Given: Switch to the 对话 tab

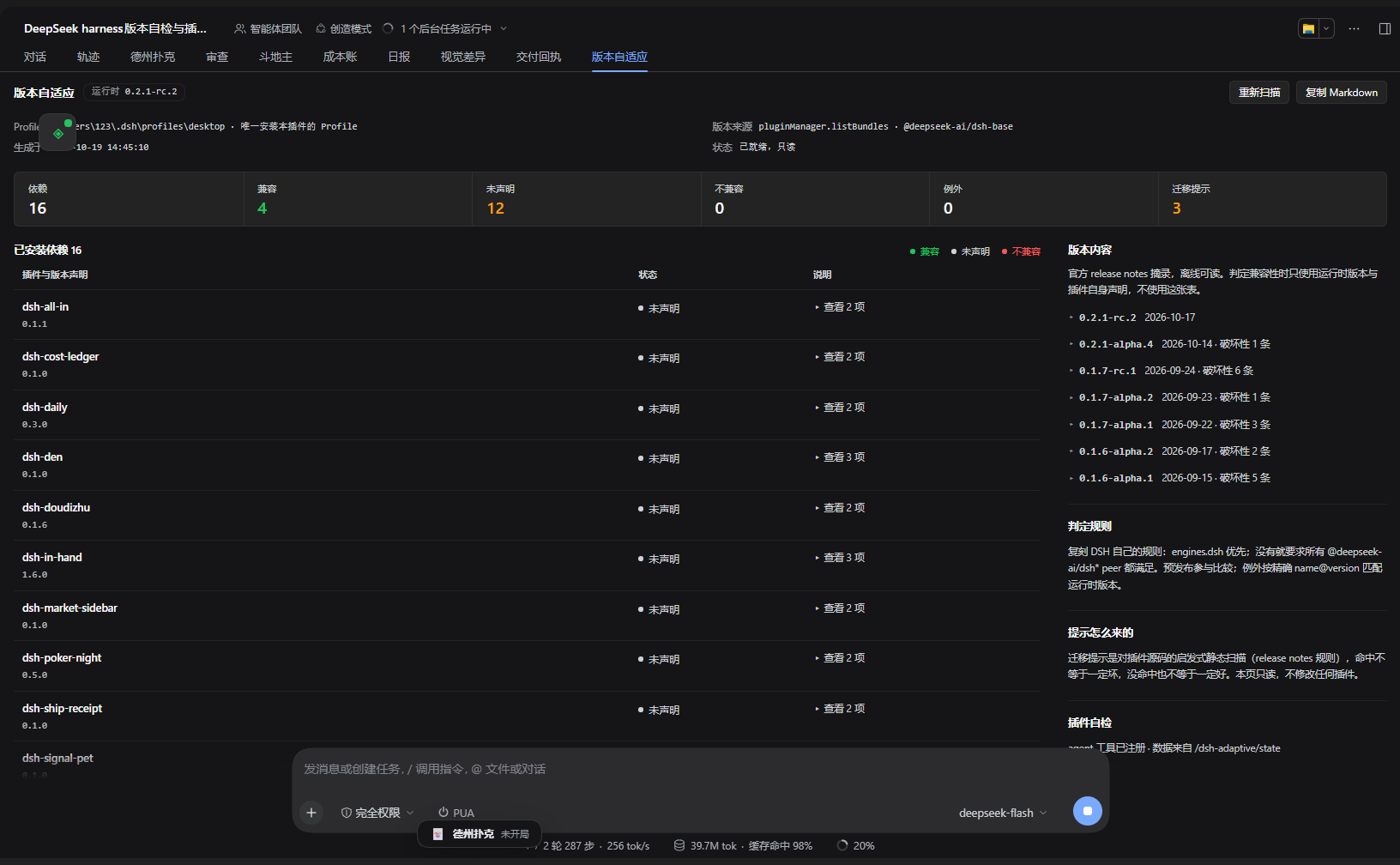Looking at the screenshot, I should tap(35, 57).
